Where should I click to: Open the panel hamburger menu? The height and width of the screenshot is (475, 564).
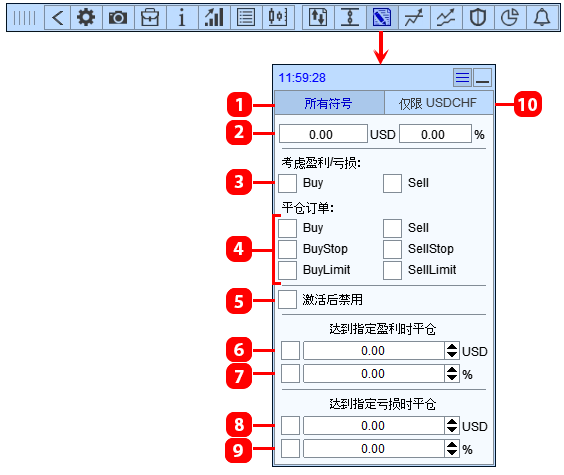tap(462, 78)
